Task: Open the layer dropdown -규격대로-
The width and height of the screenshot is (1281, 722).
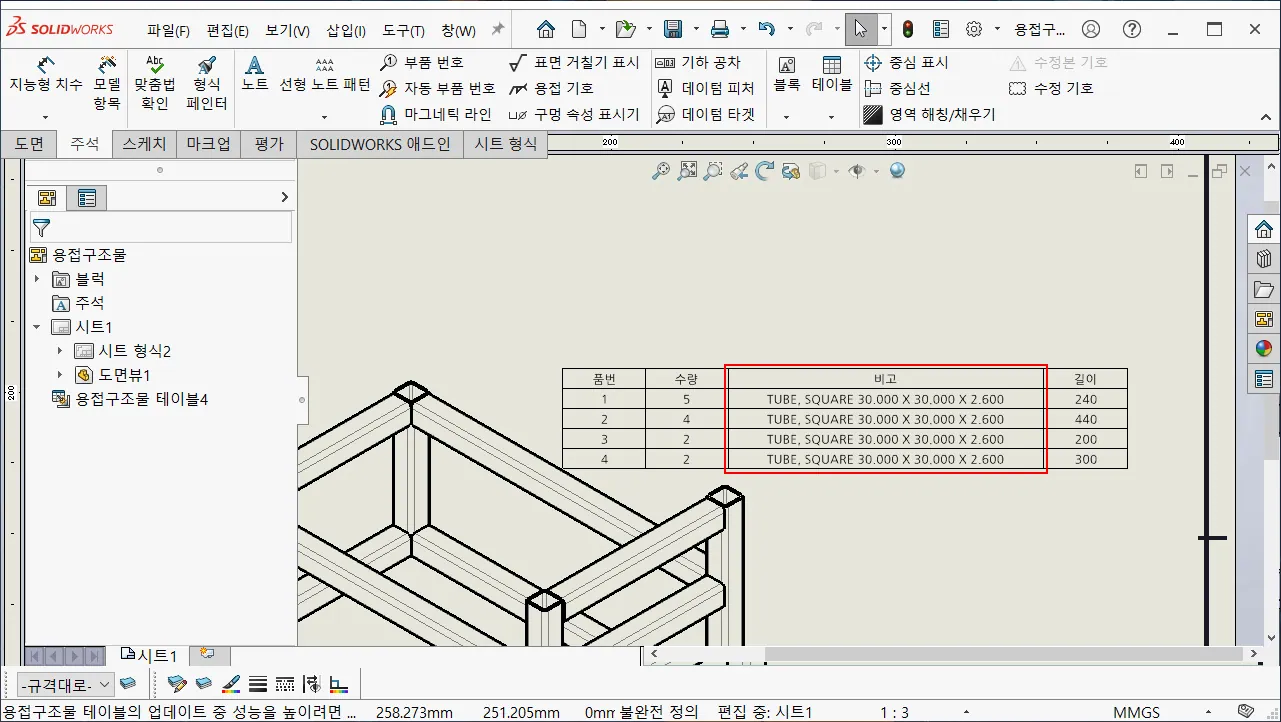Action: [66, 685]
